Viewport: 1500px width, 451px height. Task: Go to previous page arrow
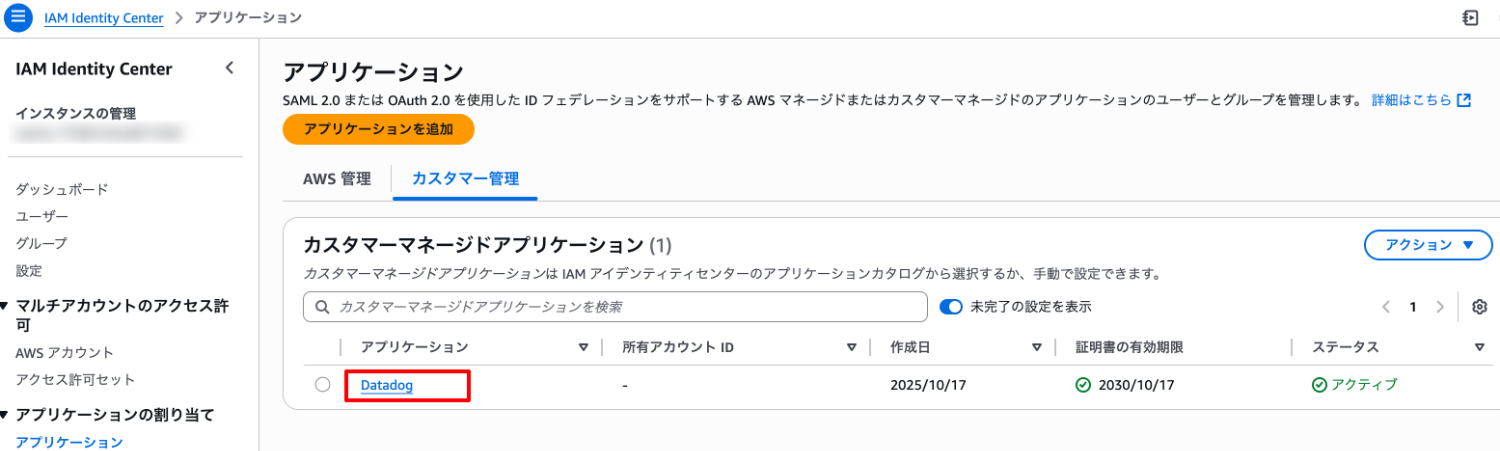tap(1386, 307)
